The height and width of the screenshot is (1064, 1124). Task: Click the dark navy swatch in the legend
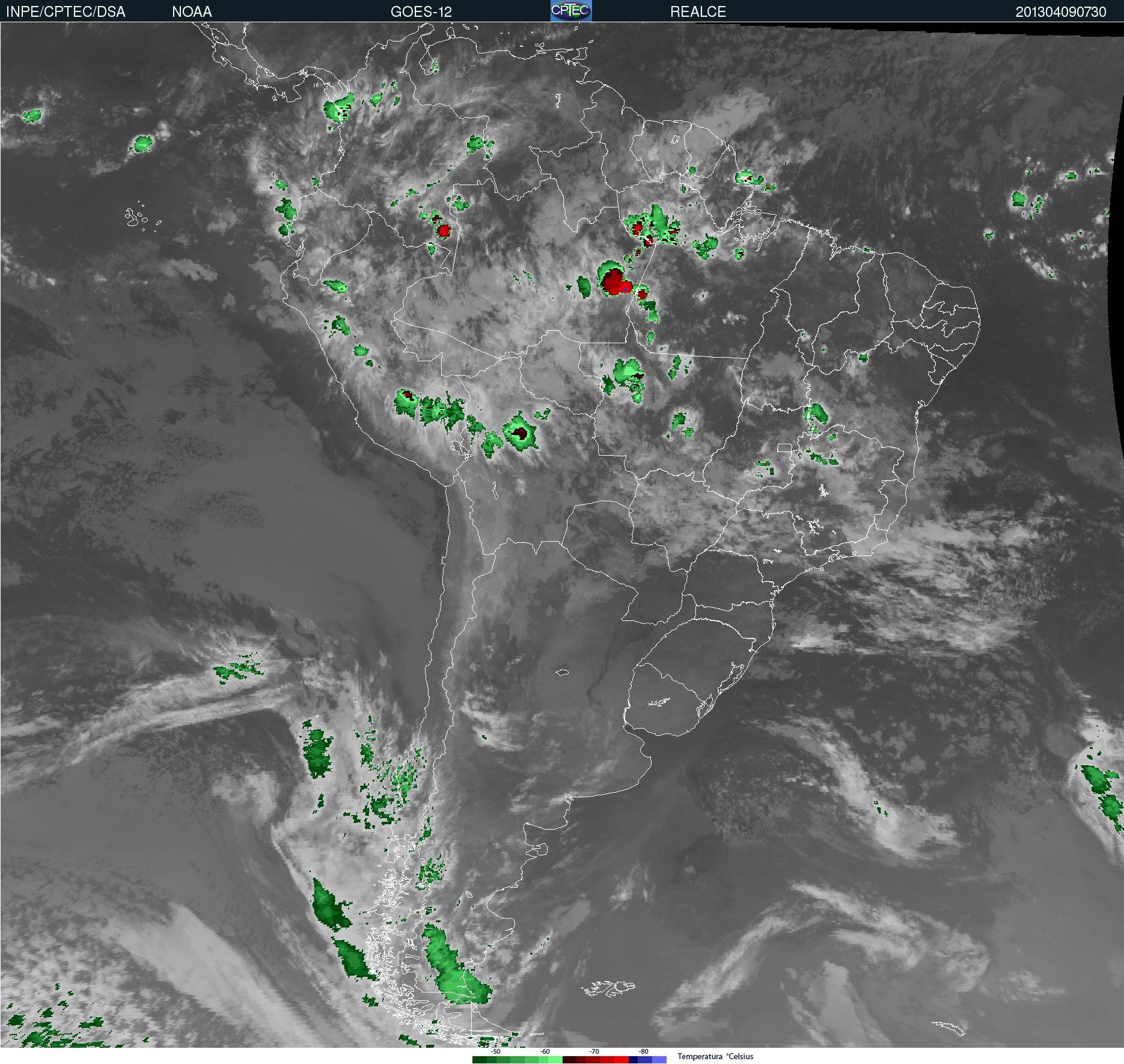[633, 1060]
